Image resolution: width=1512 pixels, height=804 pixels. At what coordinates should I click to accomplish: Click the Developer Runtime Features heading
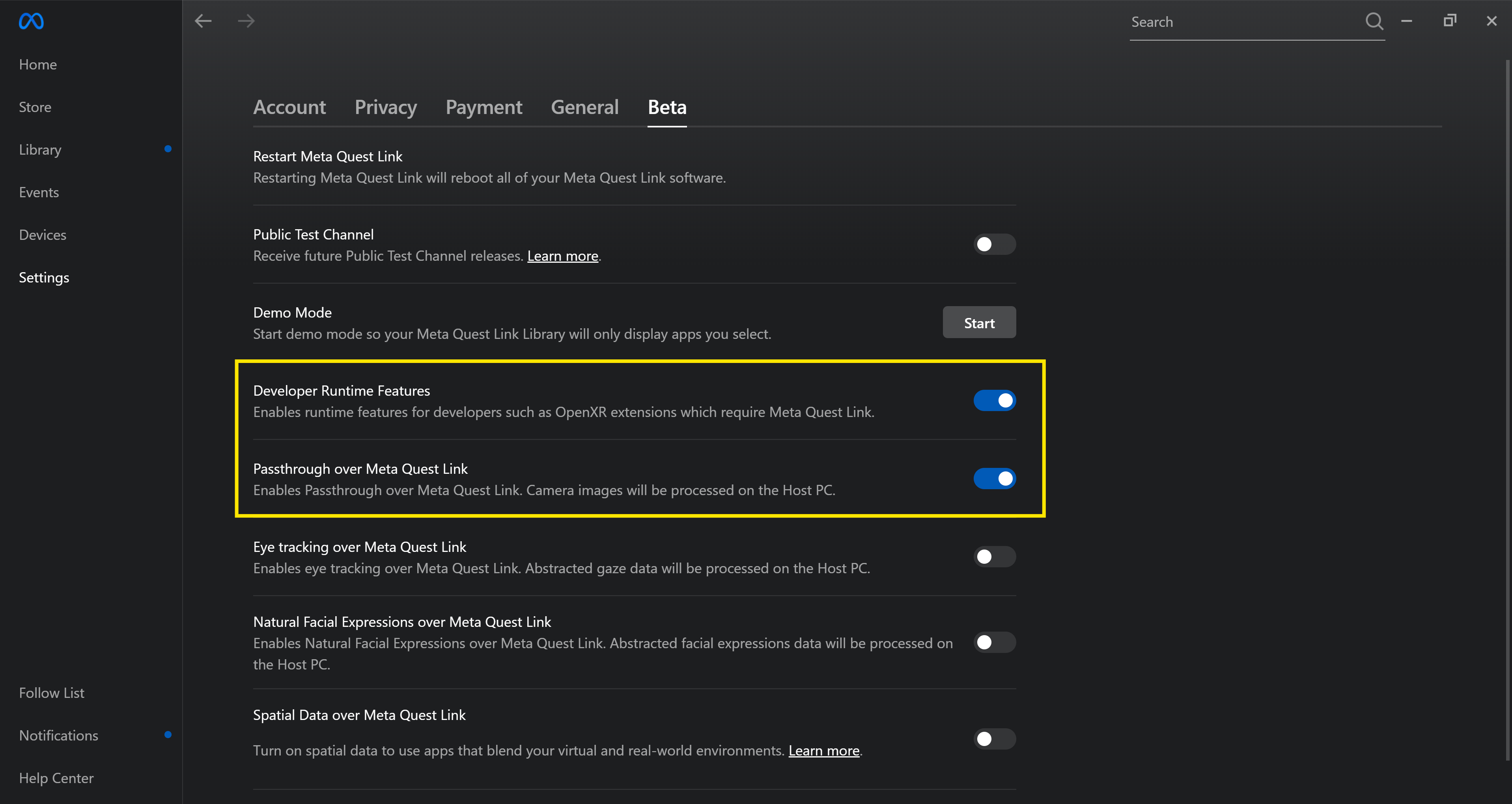[x=342, y=391]
